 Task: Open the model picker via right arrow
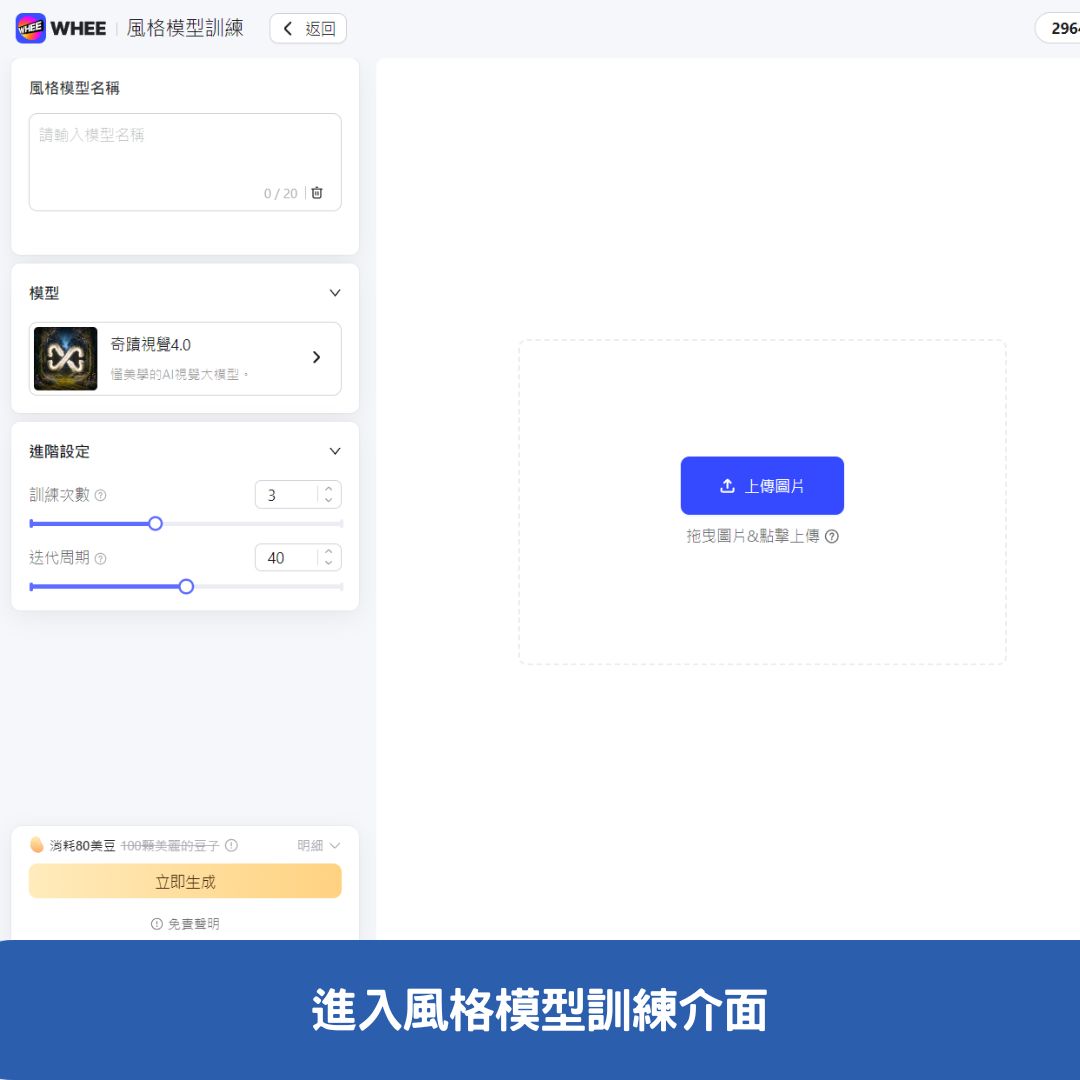tap(317, 357)
